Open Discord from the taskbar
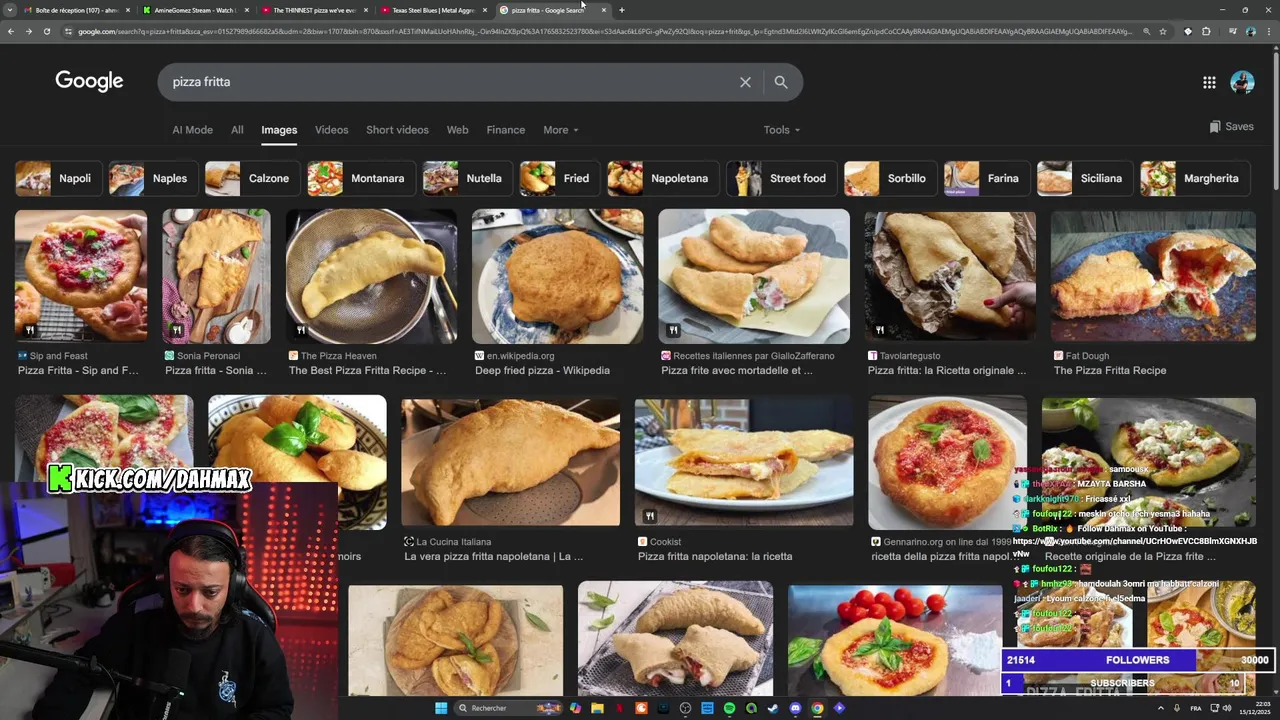1280x720 pixels. (x=795, y=708)
